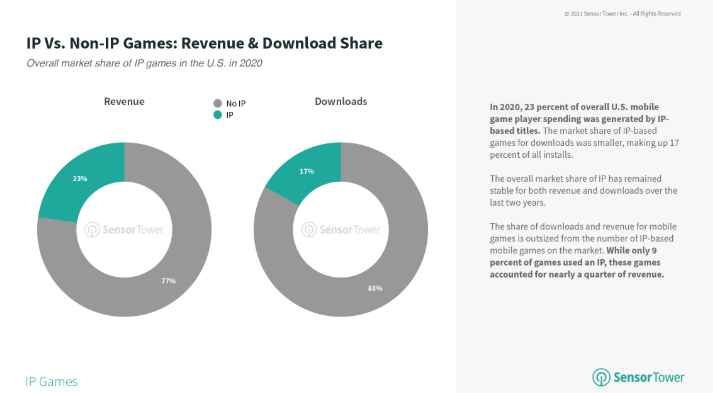Click the copyright notice at top right
This screenshot has height=393, width=713.
point(623,14)
